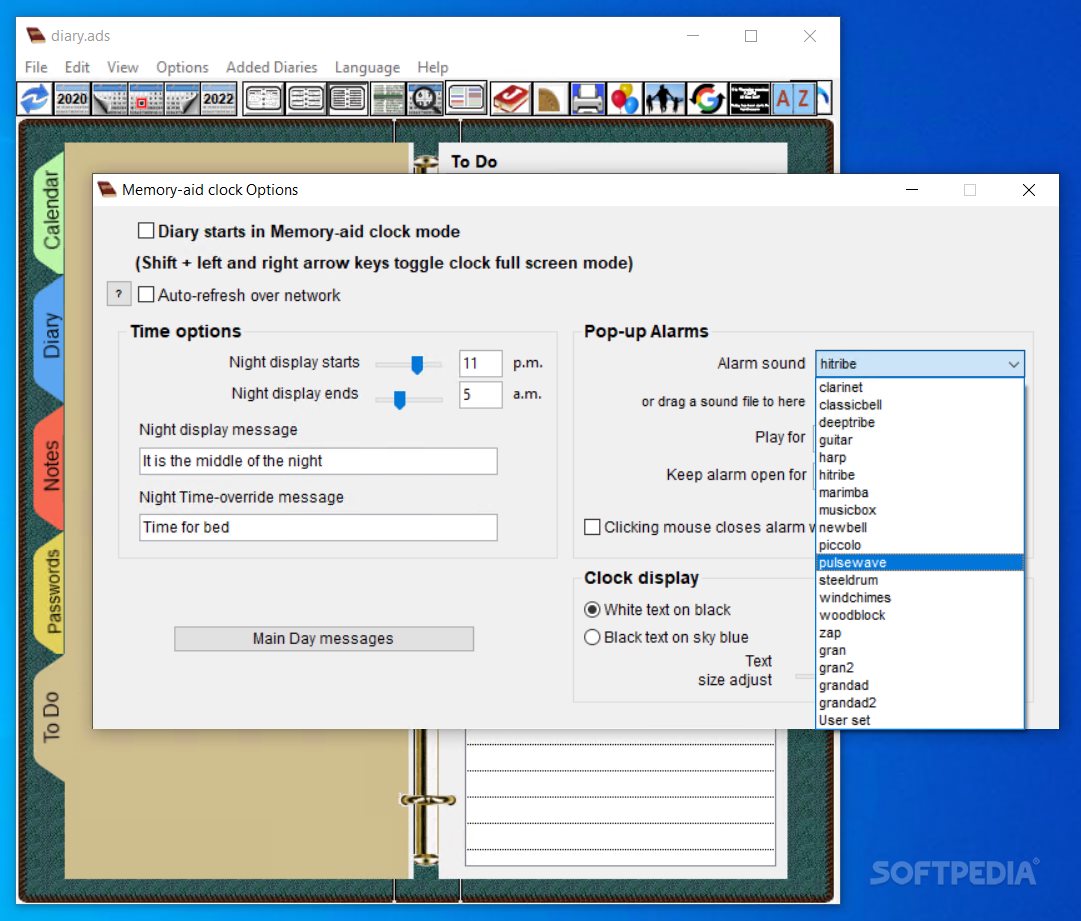Screen dimensions: 1081x921
Task: Open the family silhouette icon
Action: tap(665, 99)
